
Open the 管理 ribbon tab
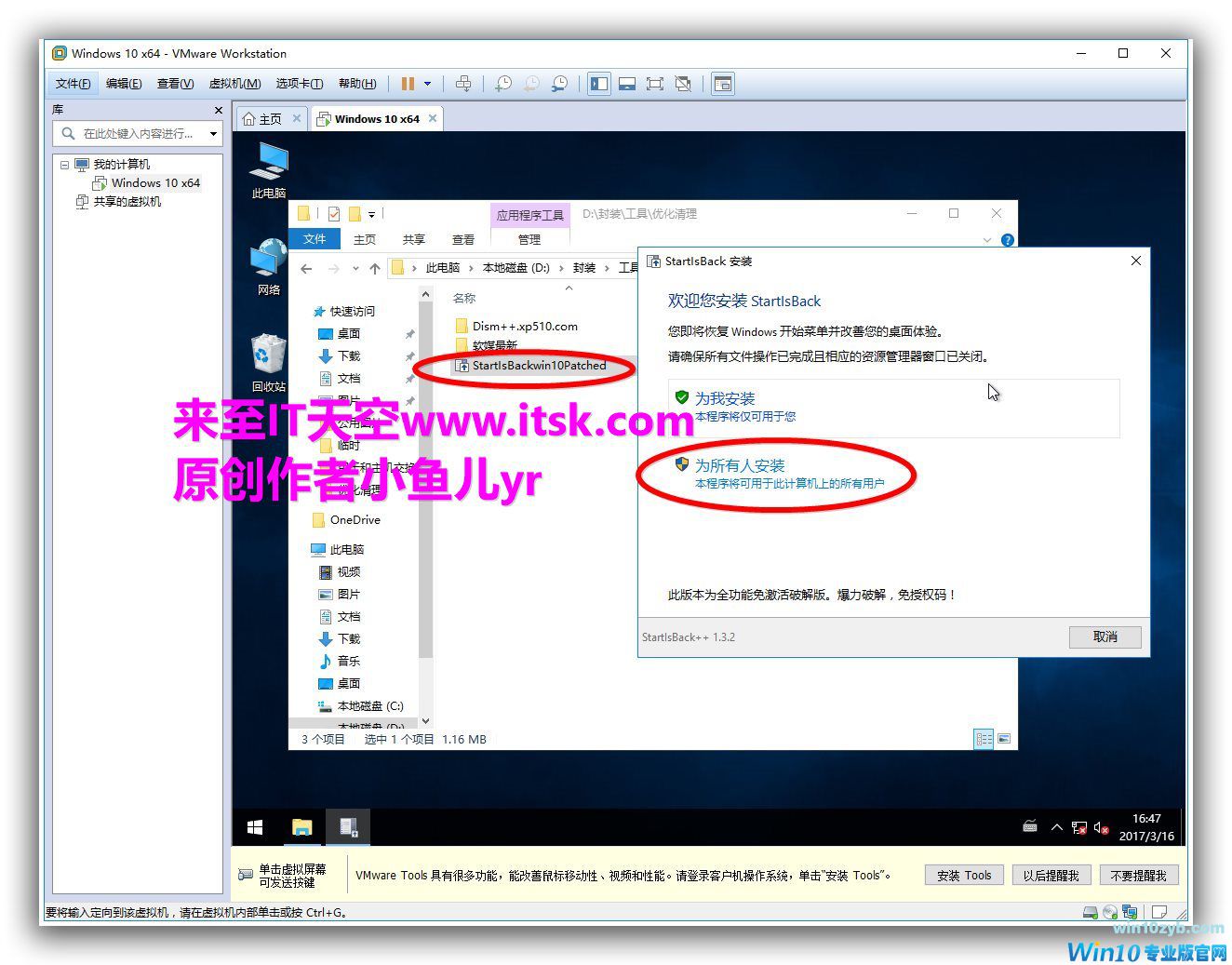(x=529, y=239)
